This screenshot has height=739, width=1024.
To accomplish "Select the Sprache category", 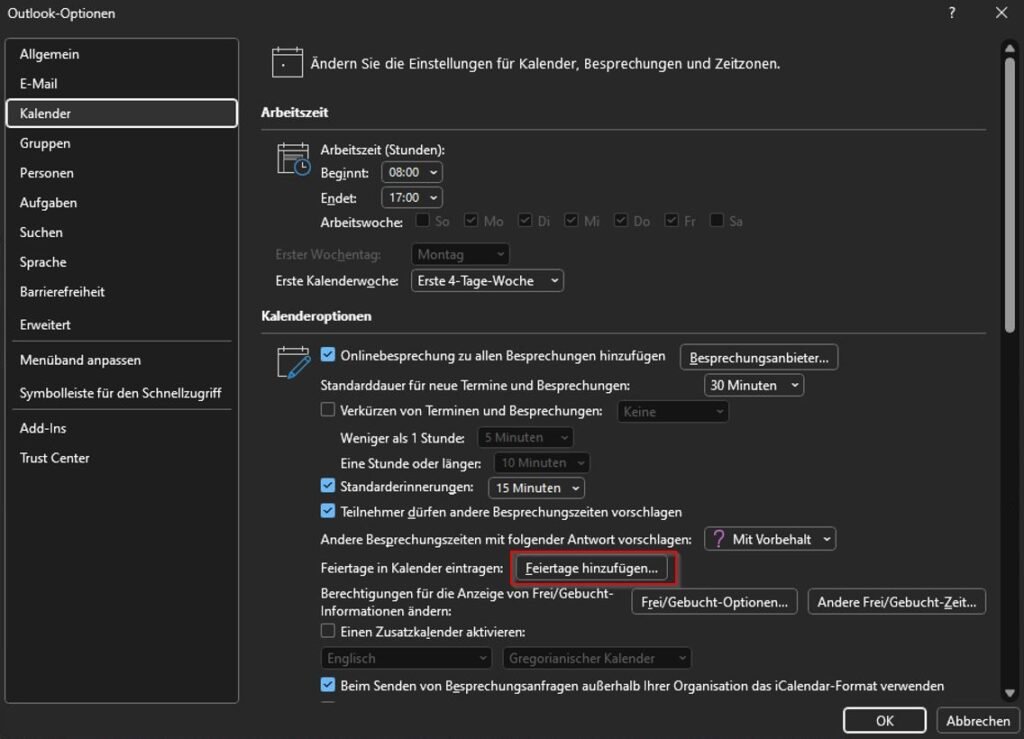I will [x=121, y=262].
